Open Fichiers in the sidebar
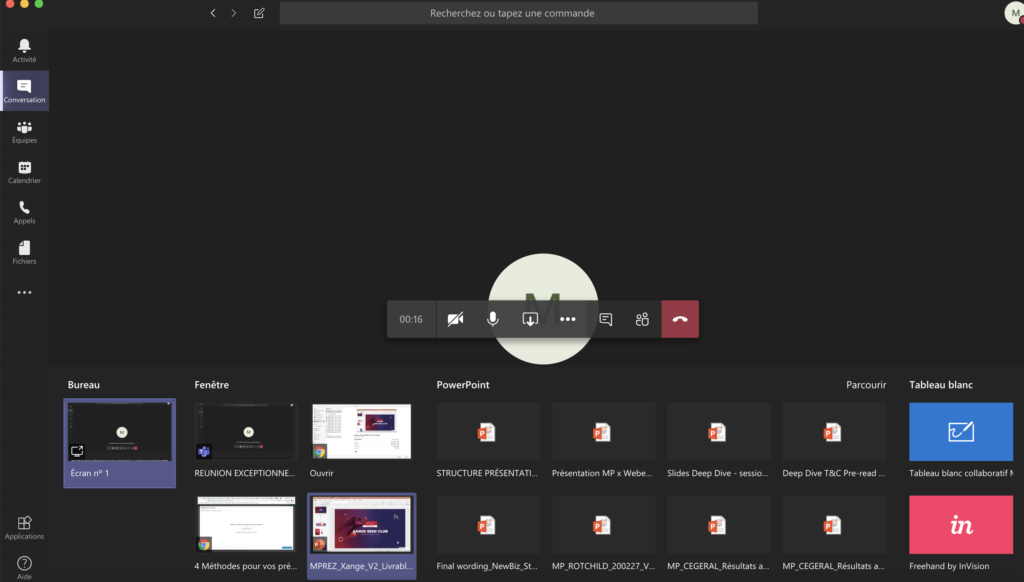The height and width of the screenshot is (582, 1024). [24, 253]
